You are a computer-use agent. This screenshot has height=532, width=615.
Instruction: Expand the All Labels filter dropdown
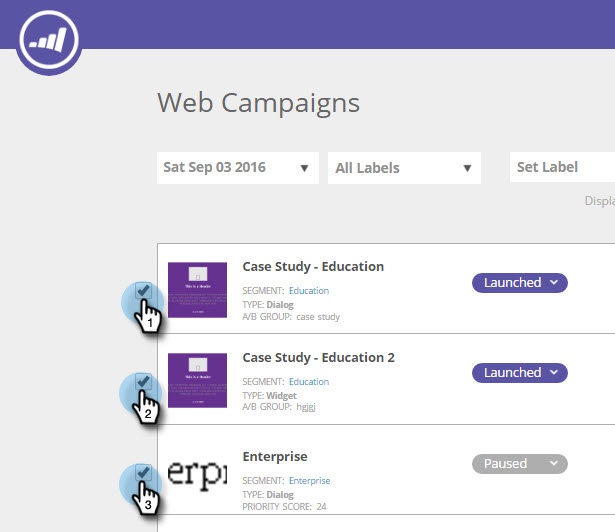coord(404,168)
